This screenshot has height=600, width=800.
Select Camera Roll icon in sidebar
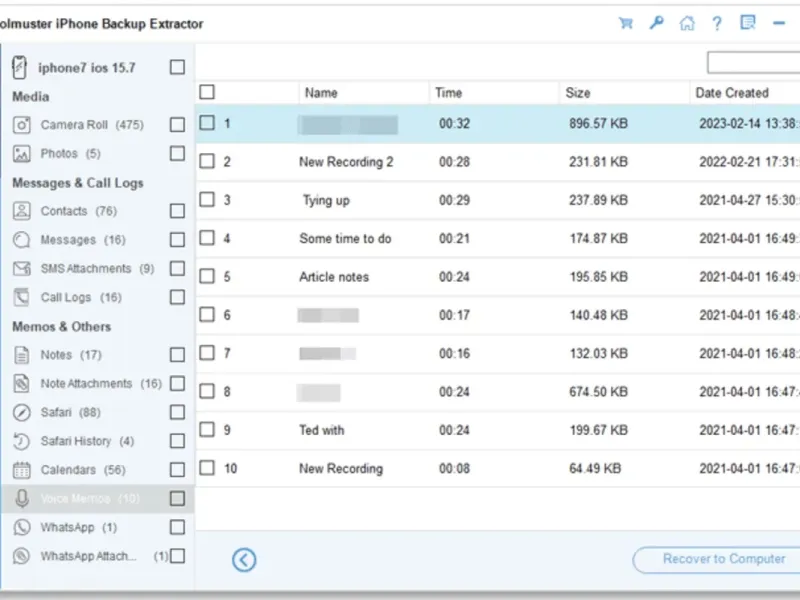click(x=21, y=124)
